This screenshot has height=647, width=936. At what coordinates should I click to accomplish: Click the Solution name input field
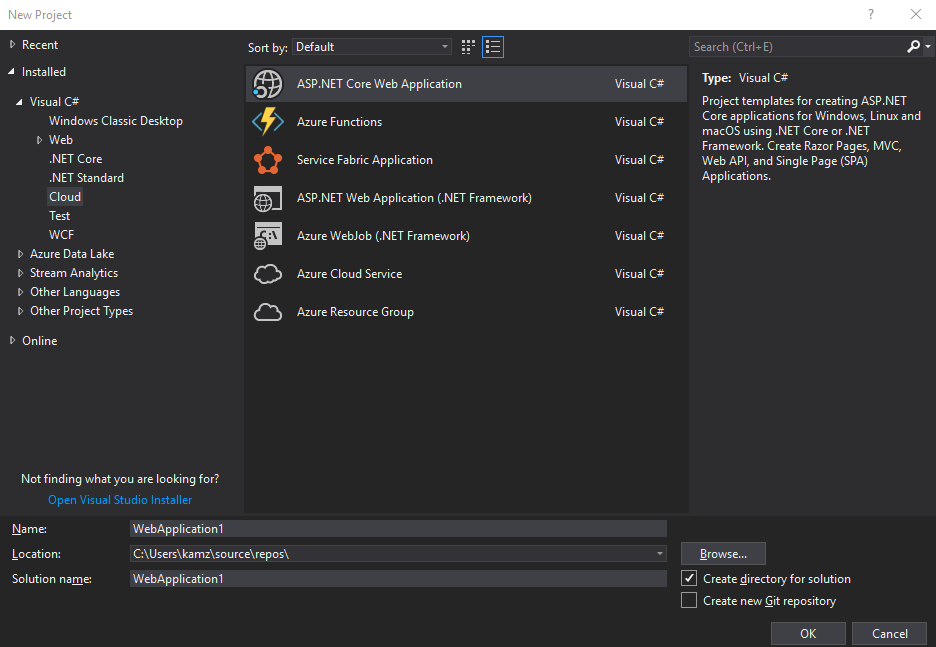(398, 578)
